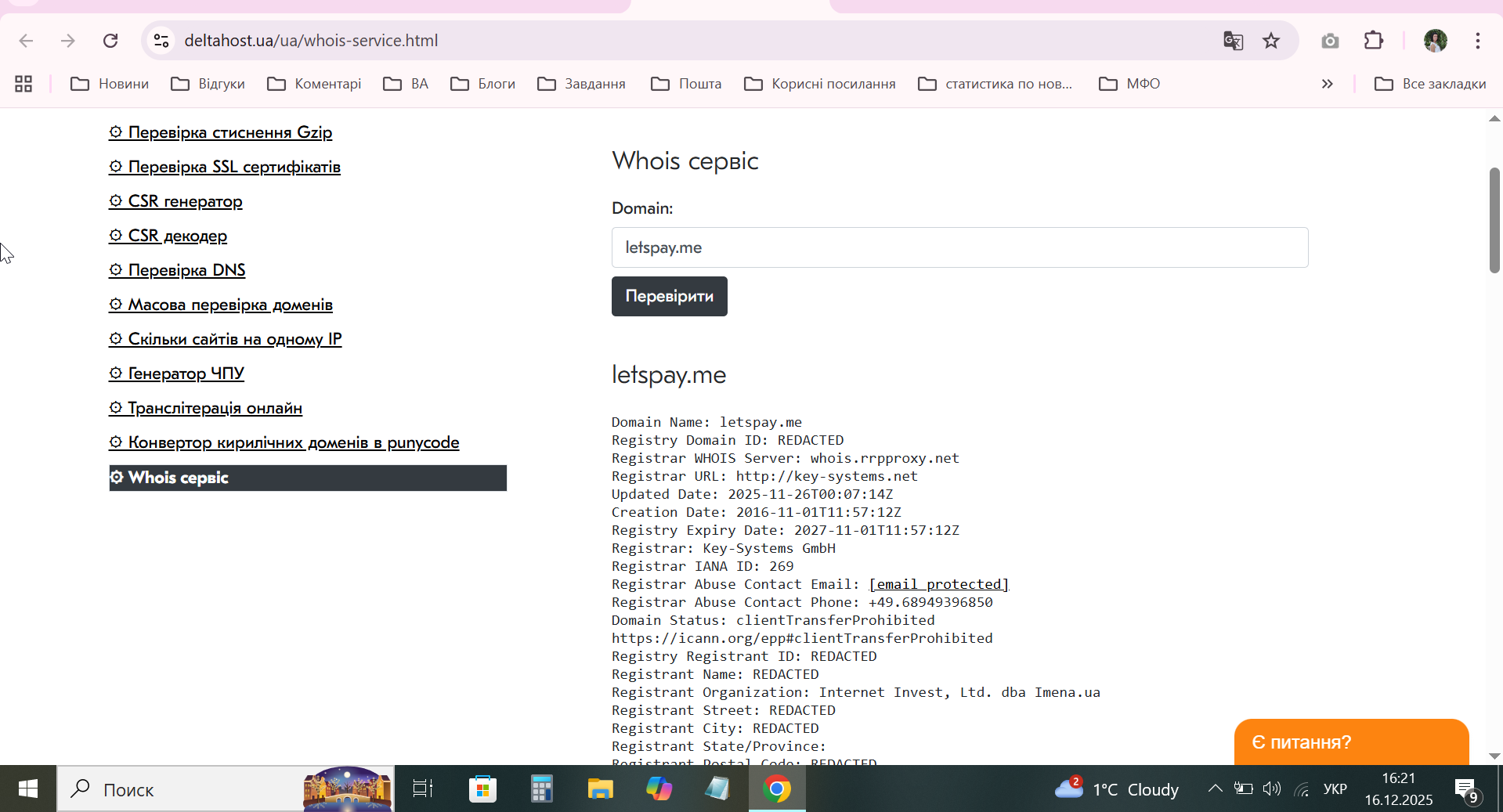Open the Chrome three-dot menu
1503x812 pixels.
pos(1478,41)
